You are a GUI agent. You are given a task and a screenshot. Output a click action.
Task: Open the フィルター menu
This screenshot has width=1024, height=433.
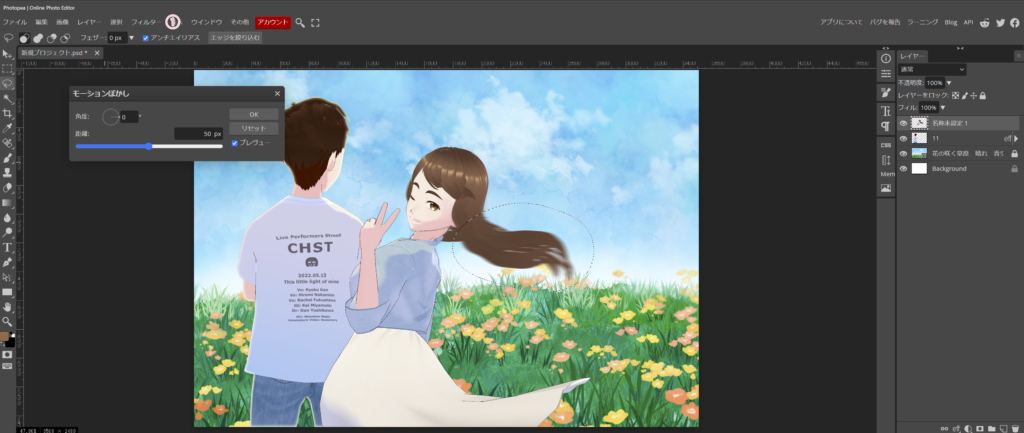coord(145,21)
